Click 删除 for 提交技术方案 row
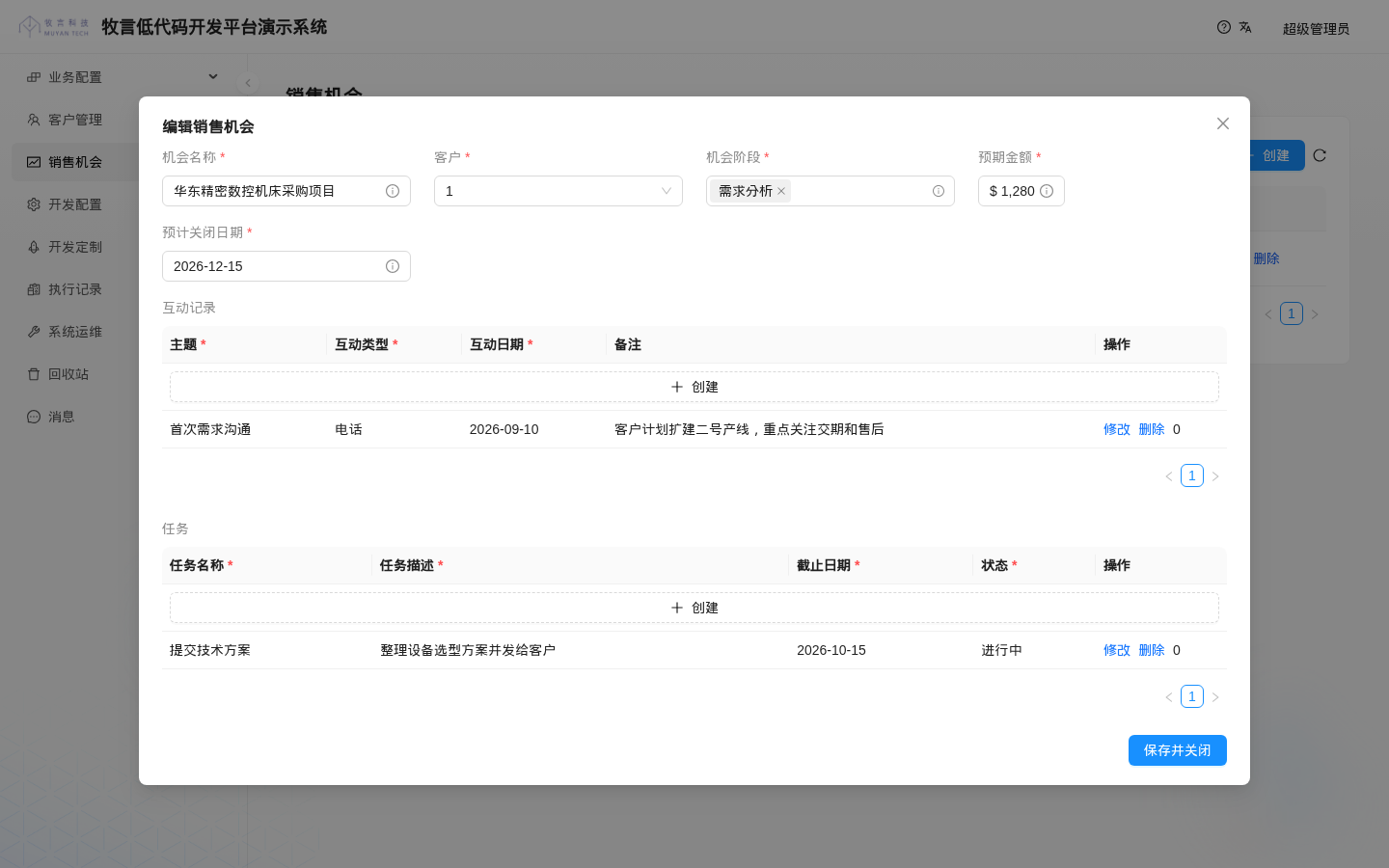 [x=1152, y=650]
